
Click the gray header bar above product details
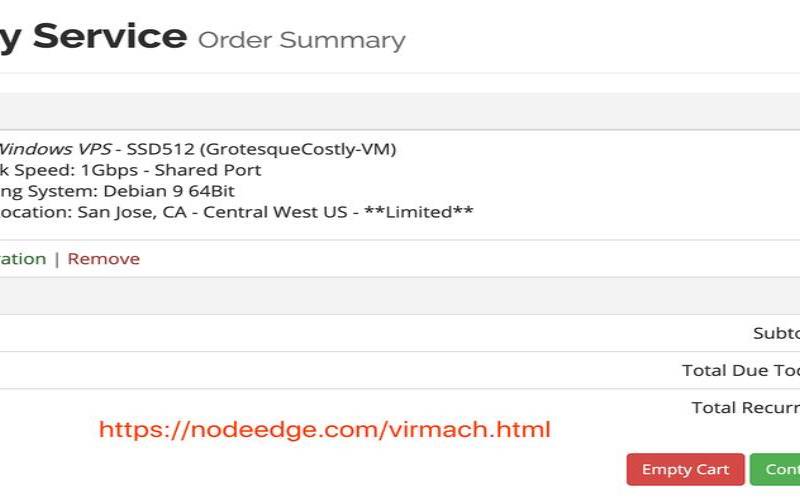click(400, 111)
